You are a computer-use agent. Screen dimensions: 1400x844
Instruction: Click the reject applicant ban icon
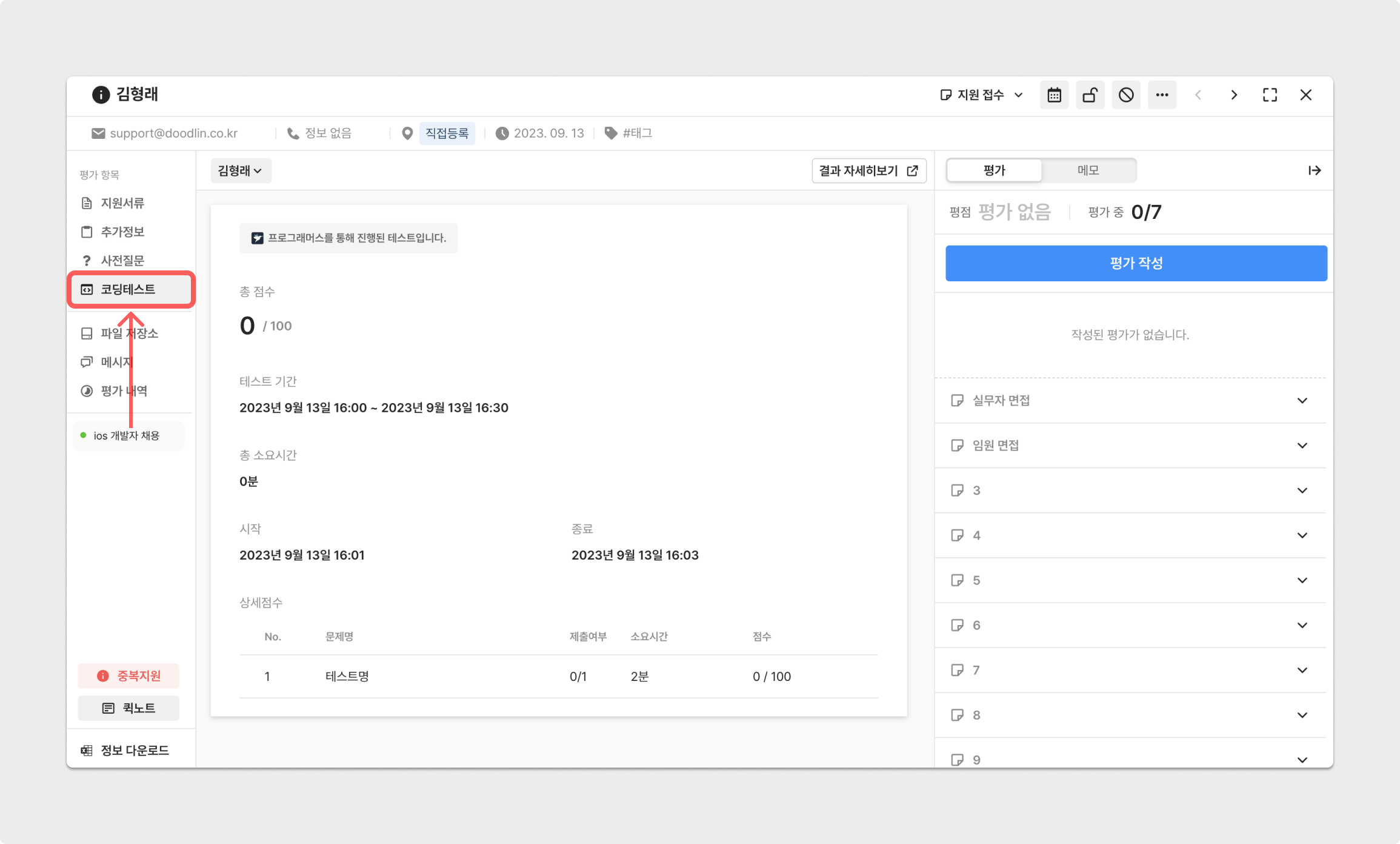1126,95
